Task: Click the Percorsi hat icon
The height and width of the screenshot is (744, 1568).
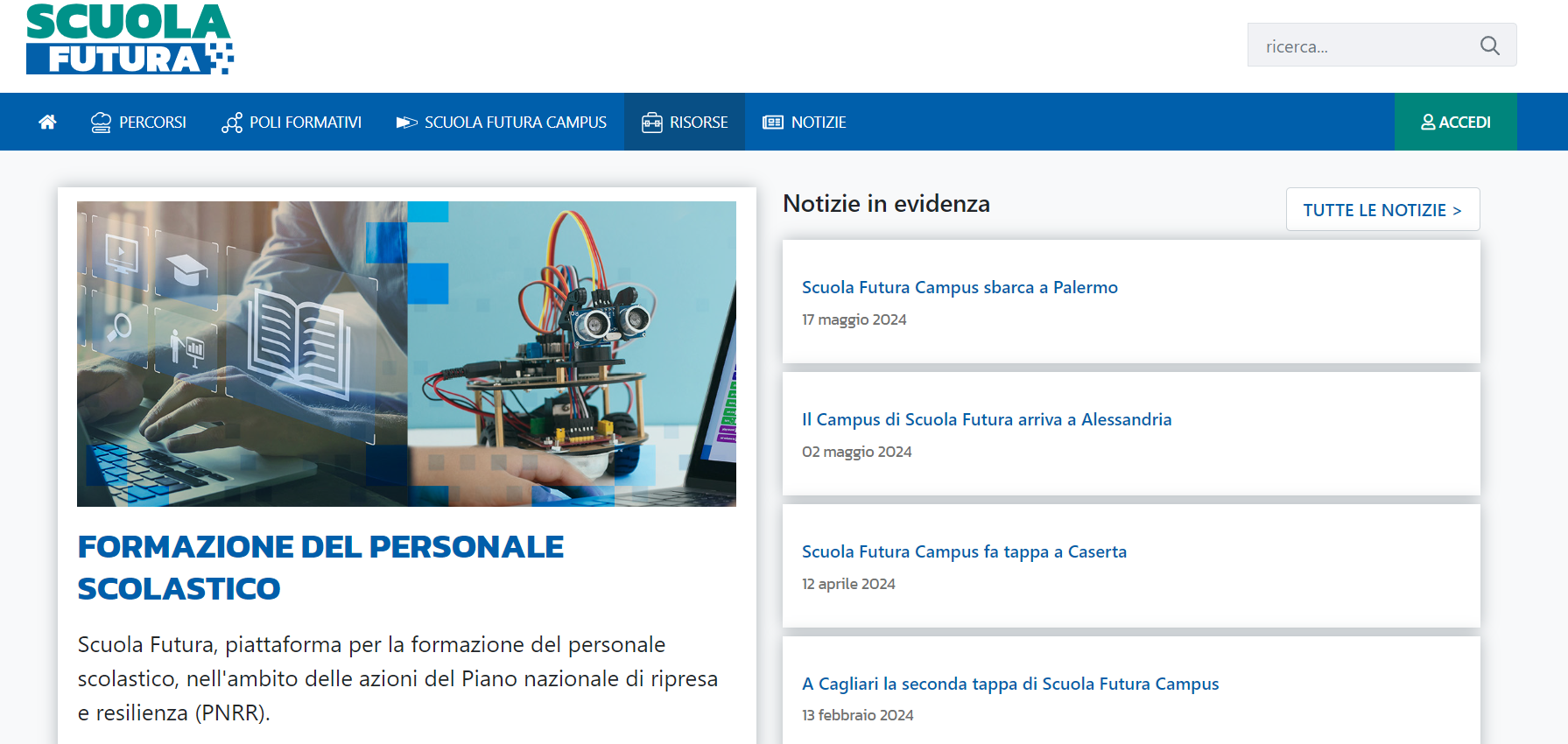Action: pyautogui.click(x=102, y=123)
